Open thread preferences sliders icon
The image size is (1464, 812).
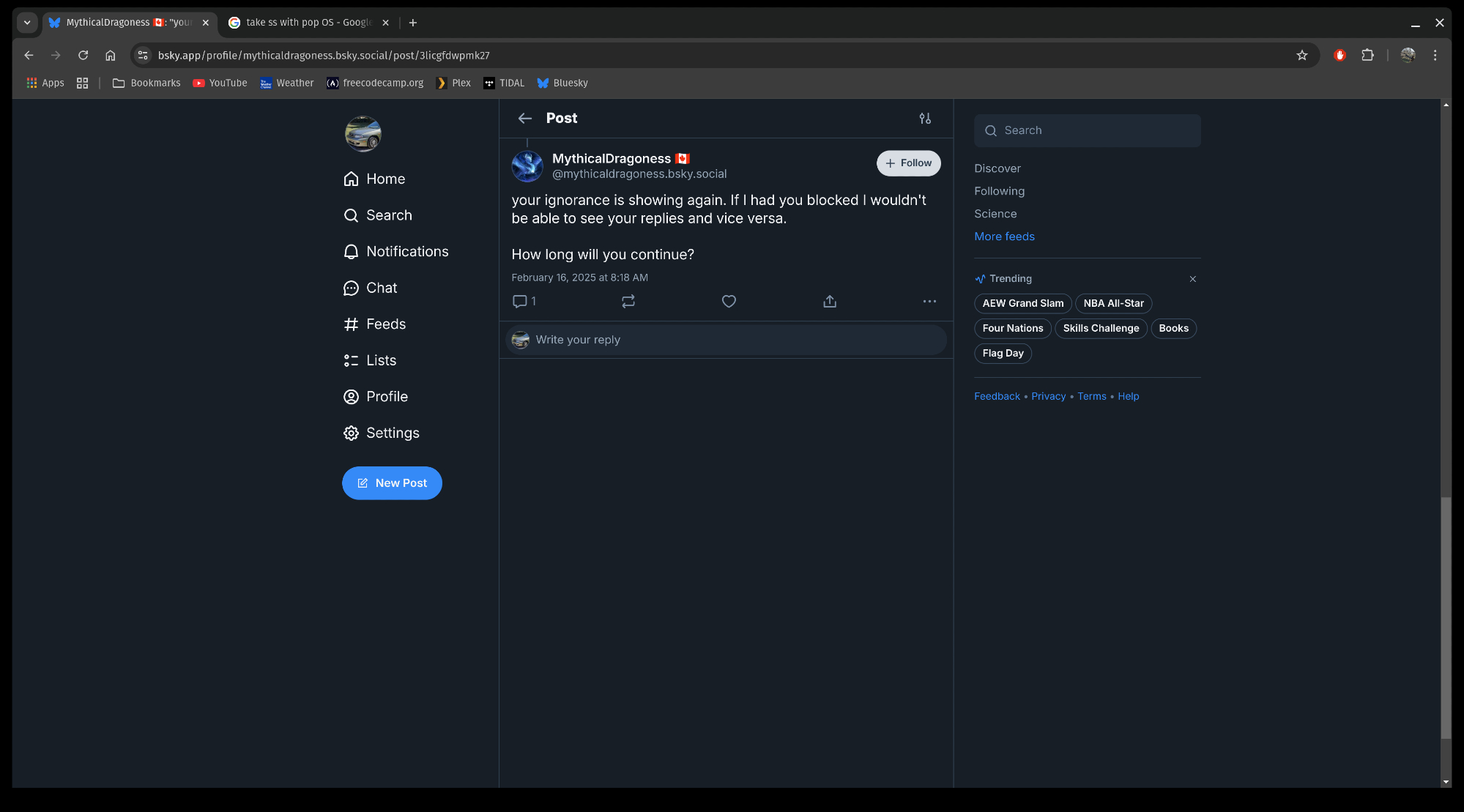pos(925,118)
